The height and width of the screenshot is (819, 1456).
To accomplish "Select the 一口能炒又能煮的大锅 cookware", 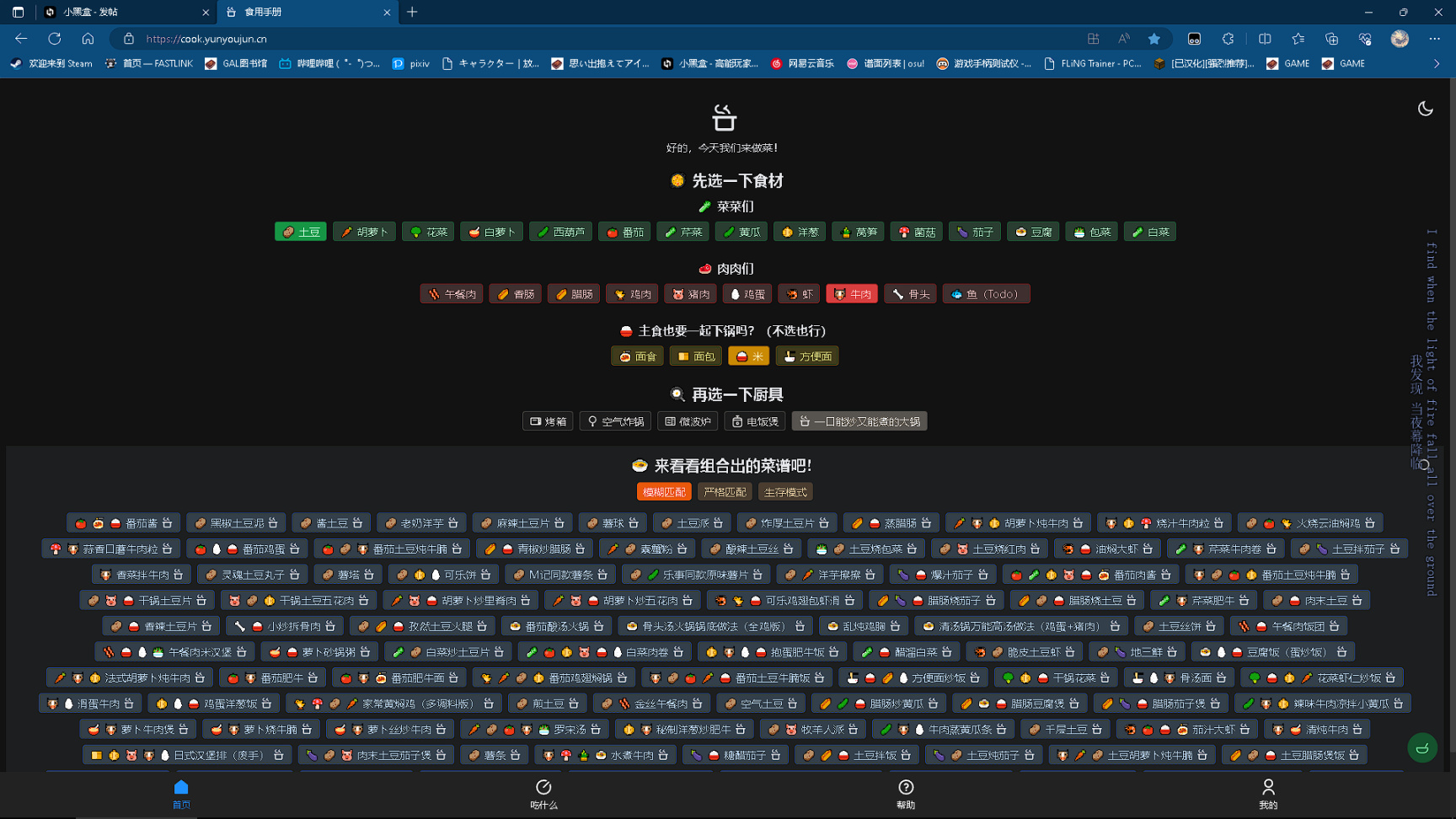I will tap(859, 421).
